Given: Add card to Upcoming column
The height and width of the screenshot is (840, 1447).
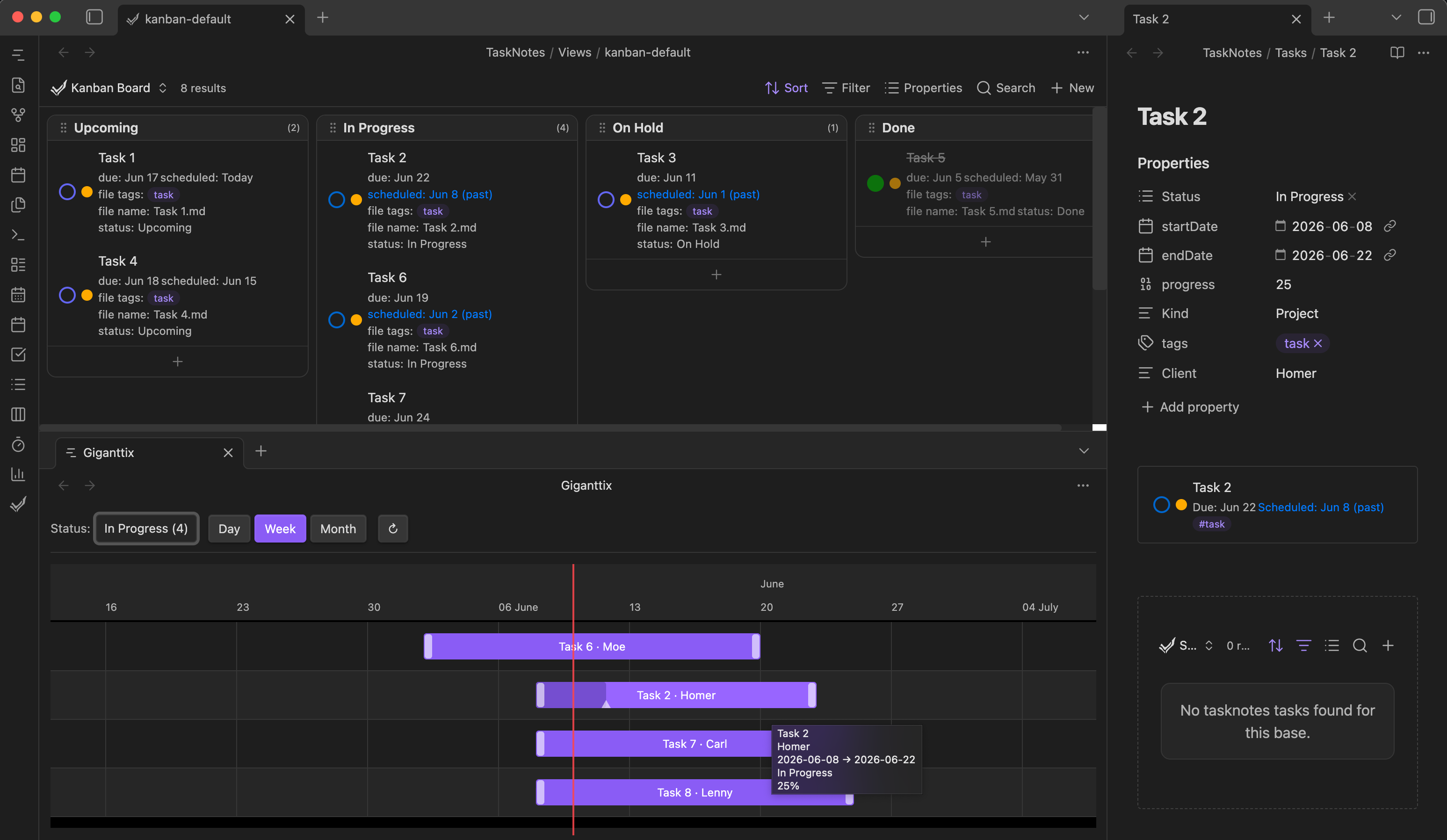Looking at the screenshot, I should 177,362.
